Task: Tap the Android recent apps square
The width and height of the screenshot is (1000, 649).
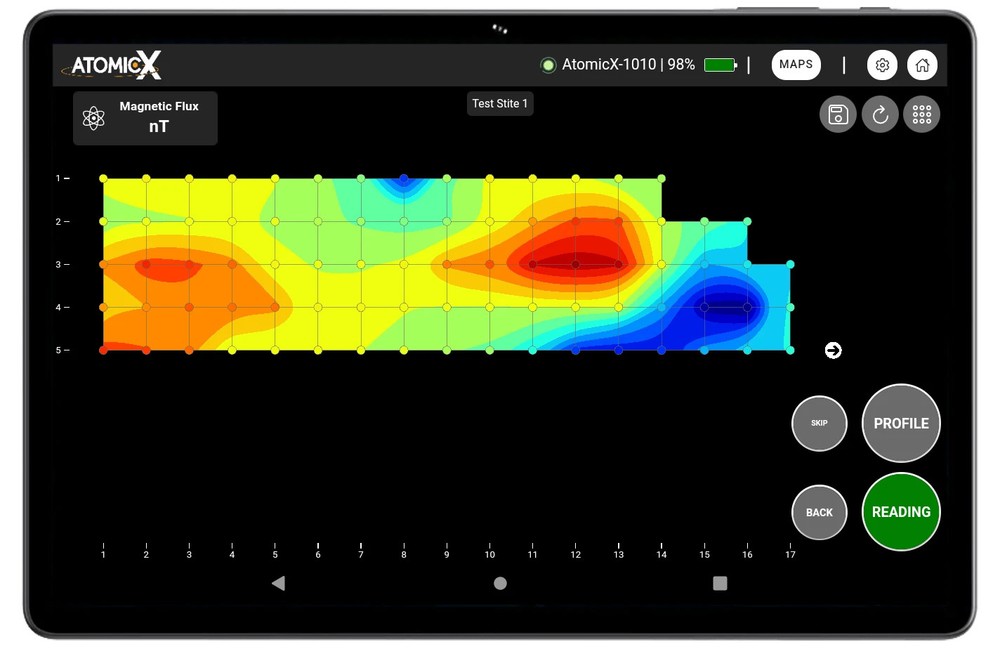Action: coord(720,583)
